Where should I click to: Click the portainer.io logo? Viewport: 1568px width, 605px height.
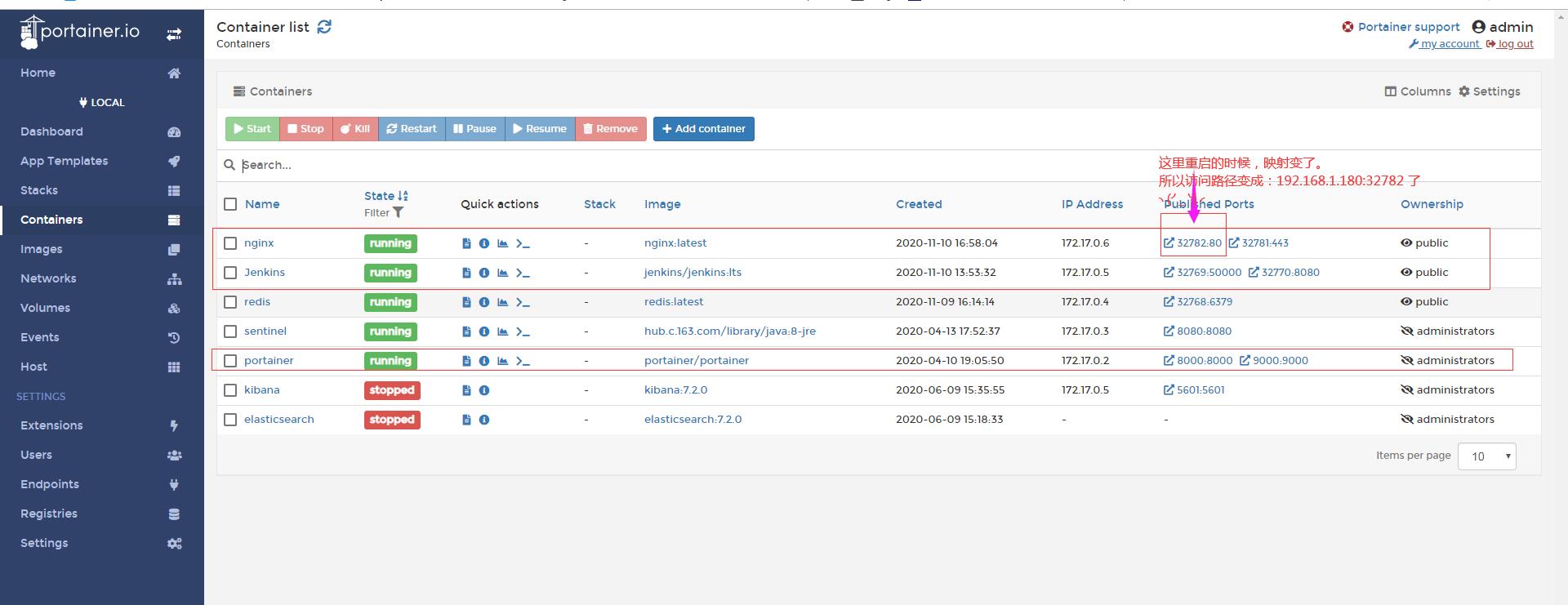point(80,32)
